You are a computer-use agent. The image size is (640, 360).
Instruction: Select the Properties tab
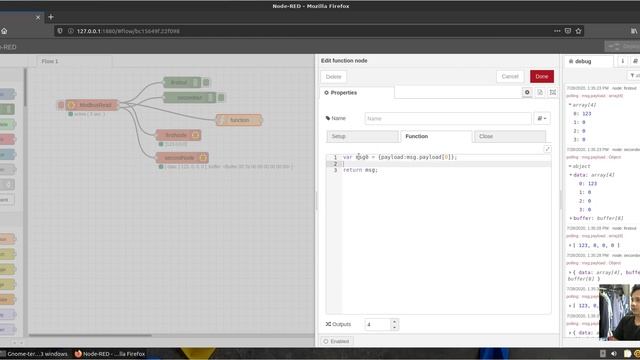click(356, 93)
